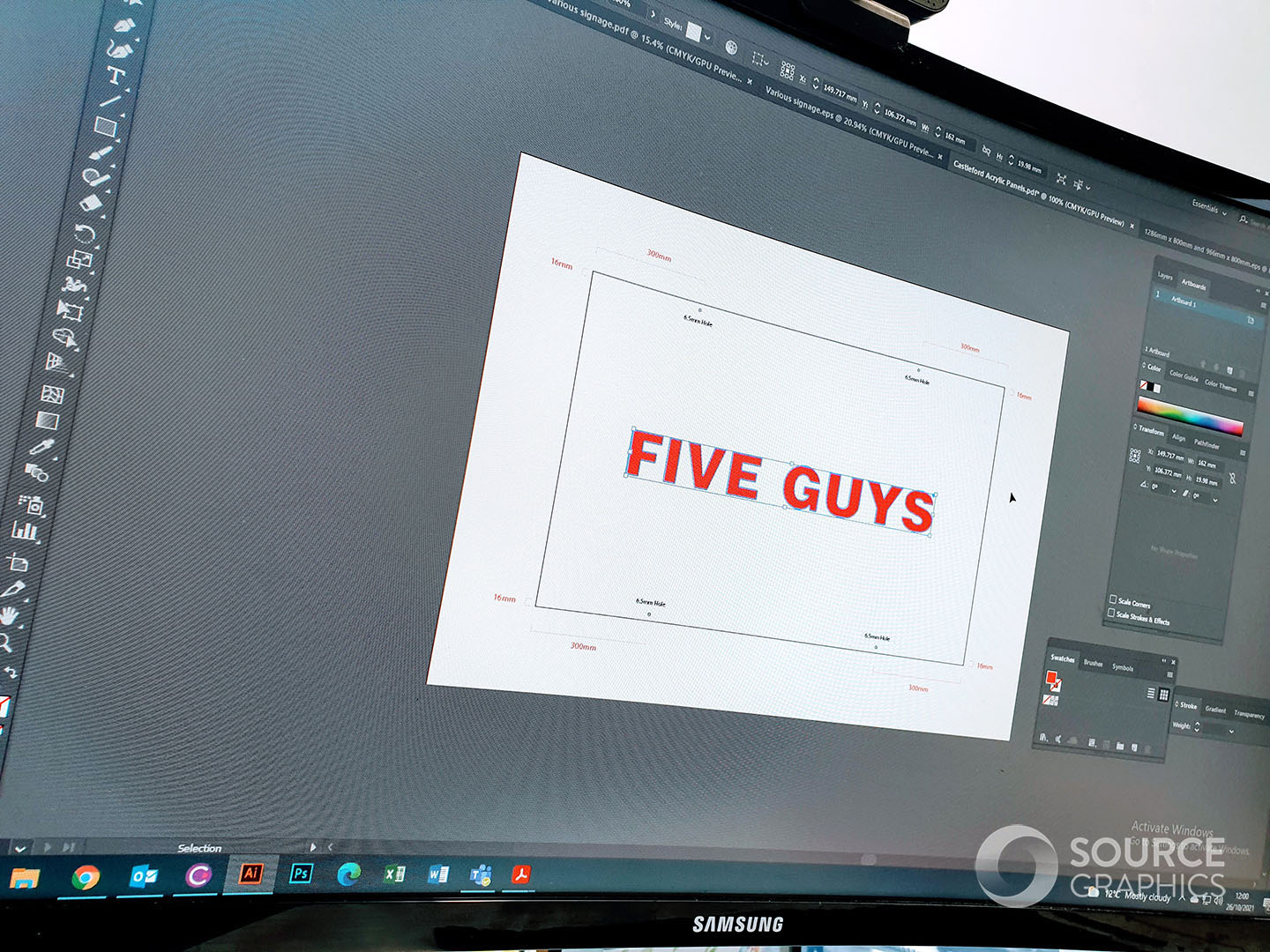
Task: Open the Essentials workspace dropdown
Action: pyautogui.click(x=1208, y=208)
